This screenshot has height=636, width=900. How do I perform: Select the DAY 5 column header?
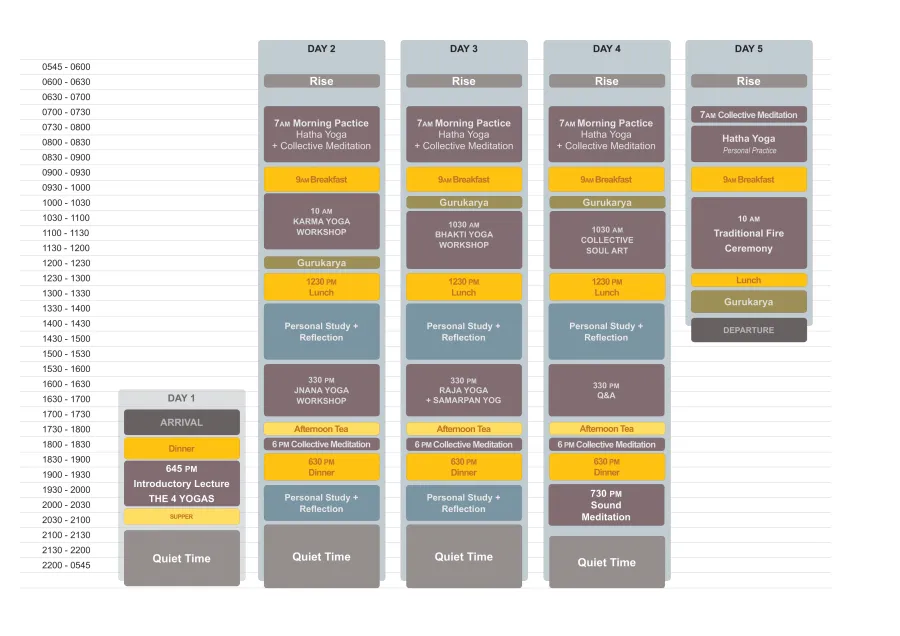pyautogui.click(x=748, y=49)
